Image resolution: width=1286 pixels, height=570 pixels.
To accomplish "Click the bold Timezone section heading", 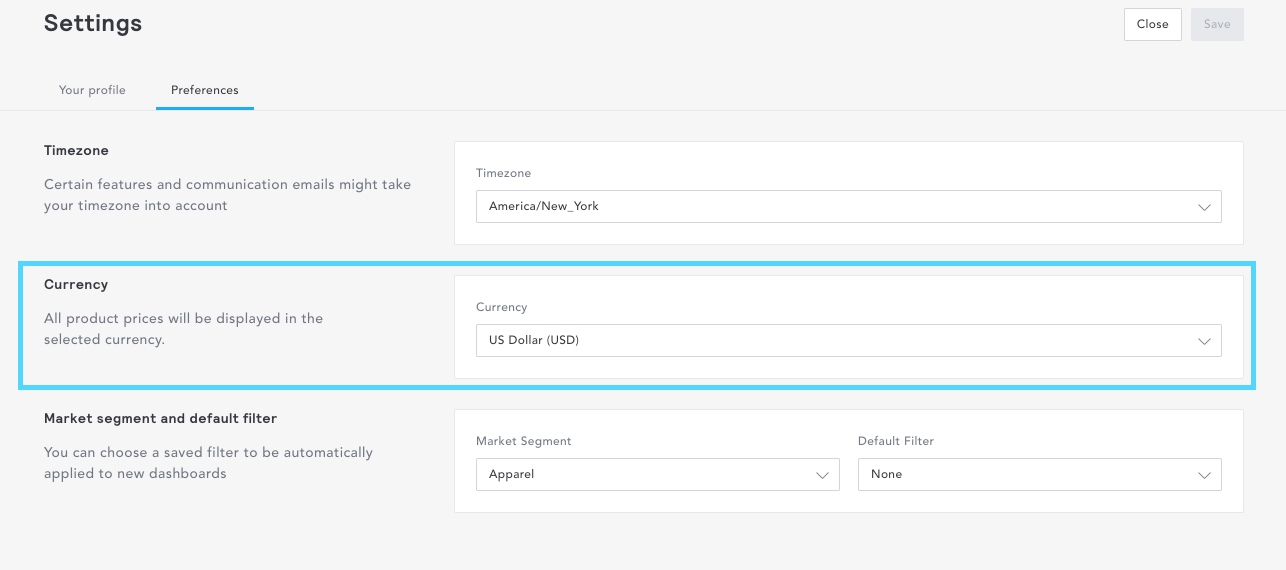I will pos(76,150).
